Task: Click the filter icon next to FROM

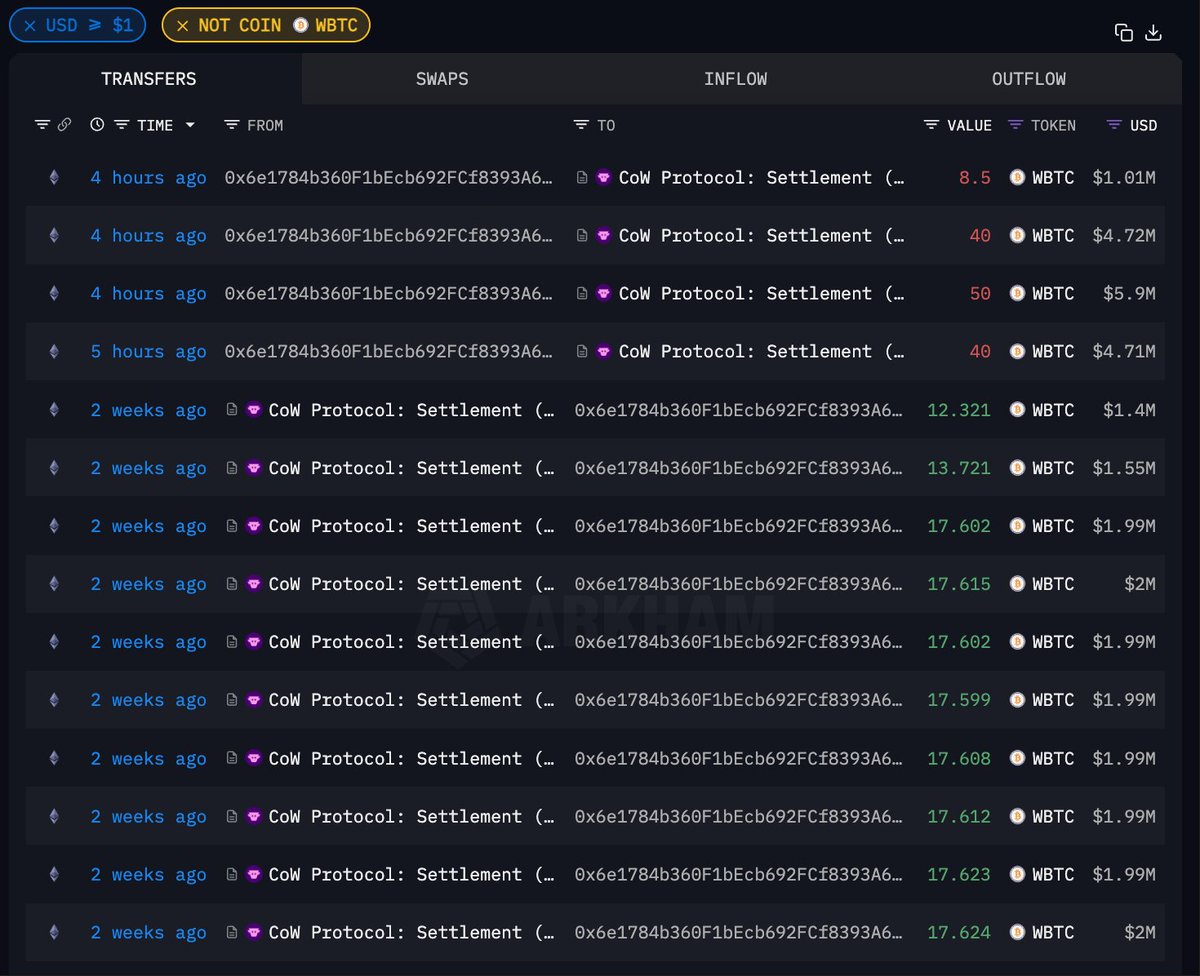Action: pyautogui.click(x=231, y=125)
